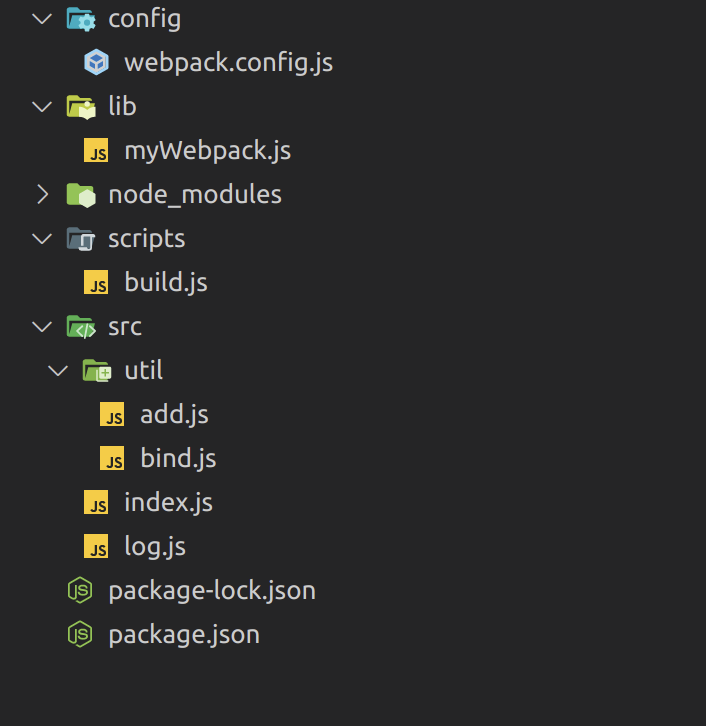Click the lib folder icon

(80, 107)
